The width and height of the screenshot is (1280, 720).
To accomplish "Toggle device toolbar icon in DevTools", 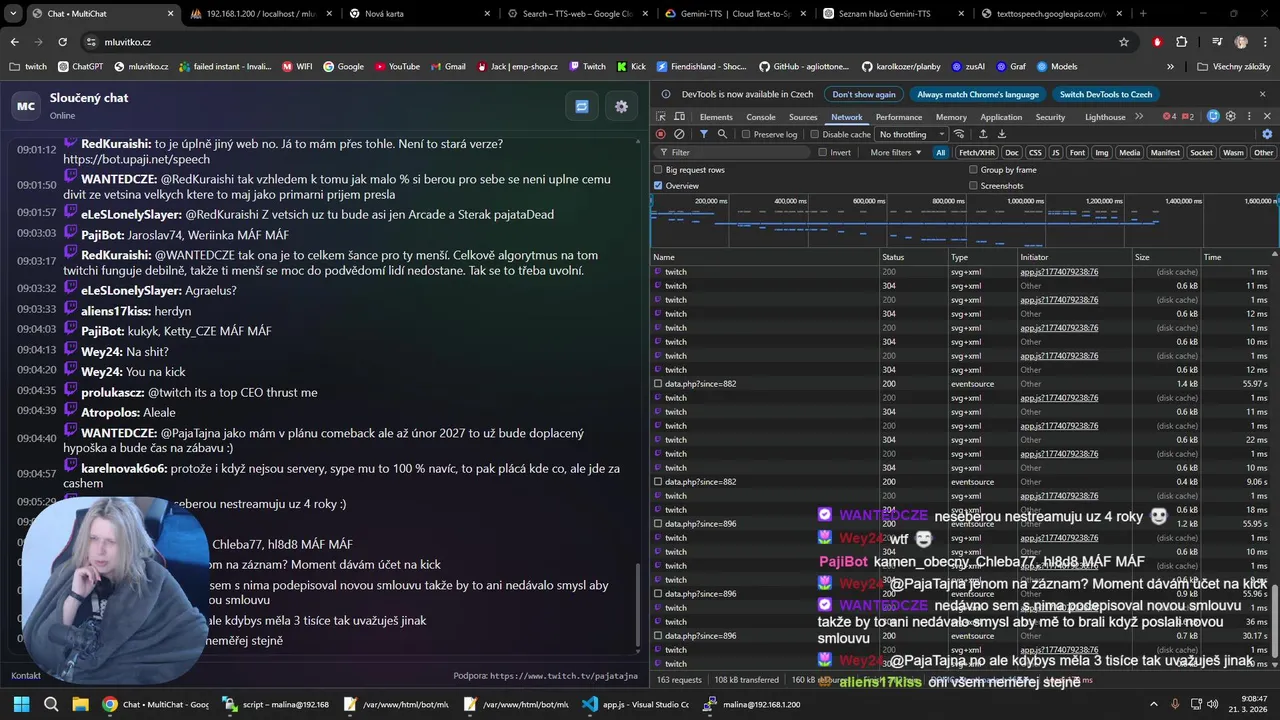I will tap(679, 117).
